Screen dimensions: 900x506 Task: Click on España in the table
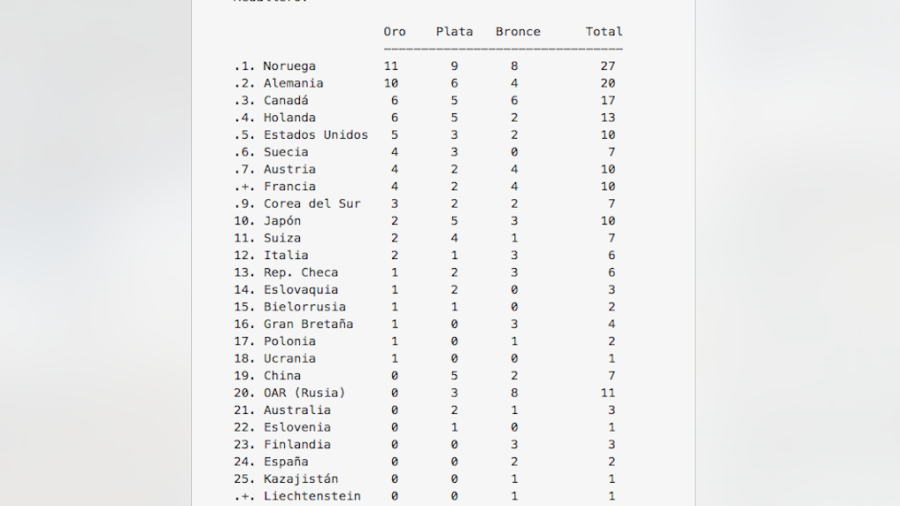(x=286, y=462)
